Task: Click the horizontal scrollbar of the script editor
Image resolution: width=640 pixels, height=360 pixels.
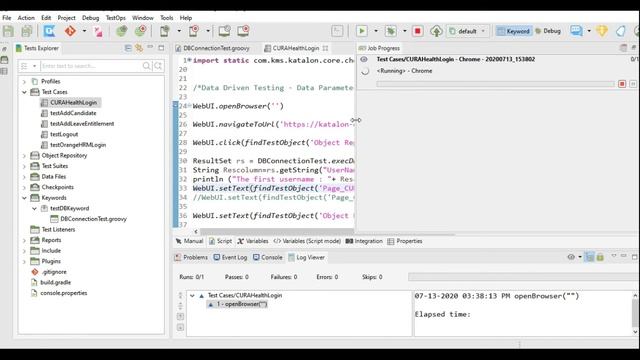Action: coord(277,231)
